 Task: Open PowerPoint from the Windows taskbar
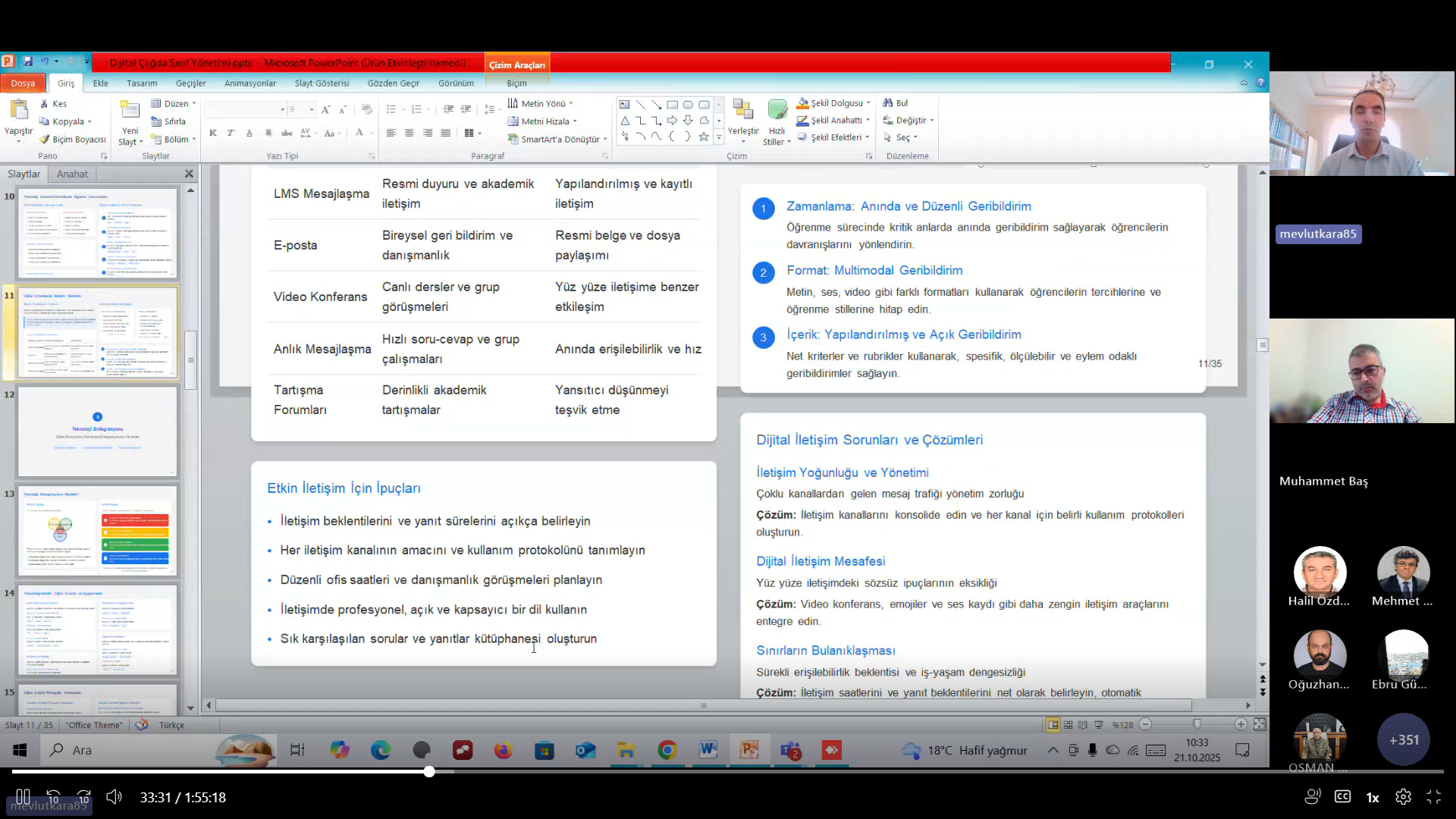click(x=749, y=751)
